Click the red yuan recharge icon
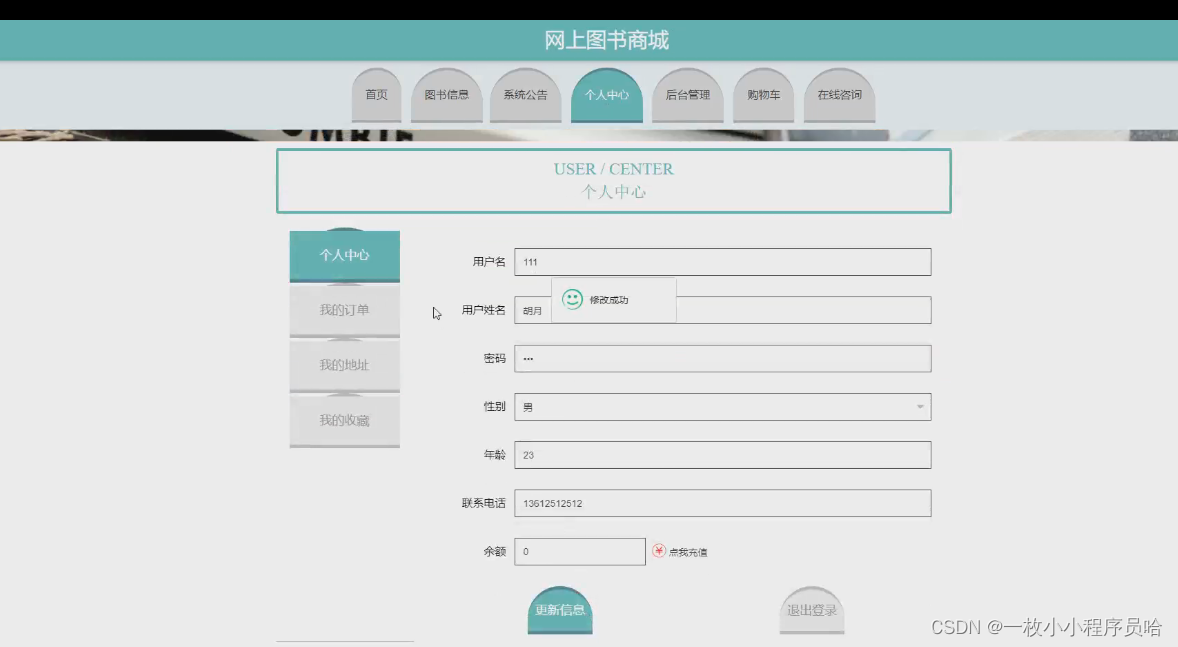Screen dimensions: 1178x647 [x=659, y=551]
